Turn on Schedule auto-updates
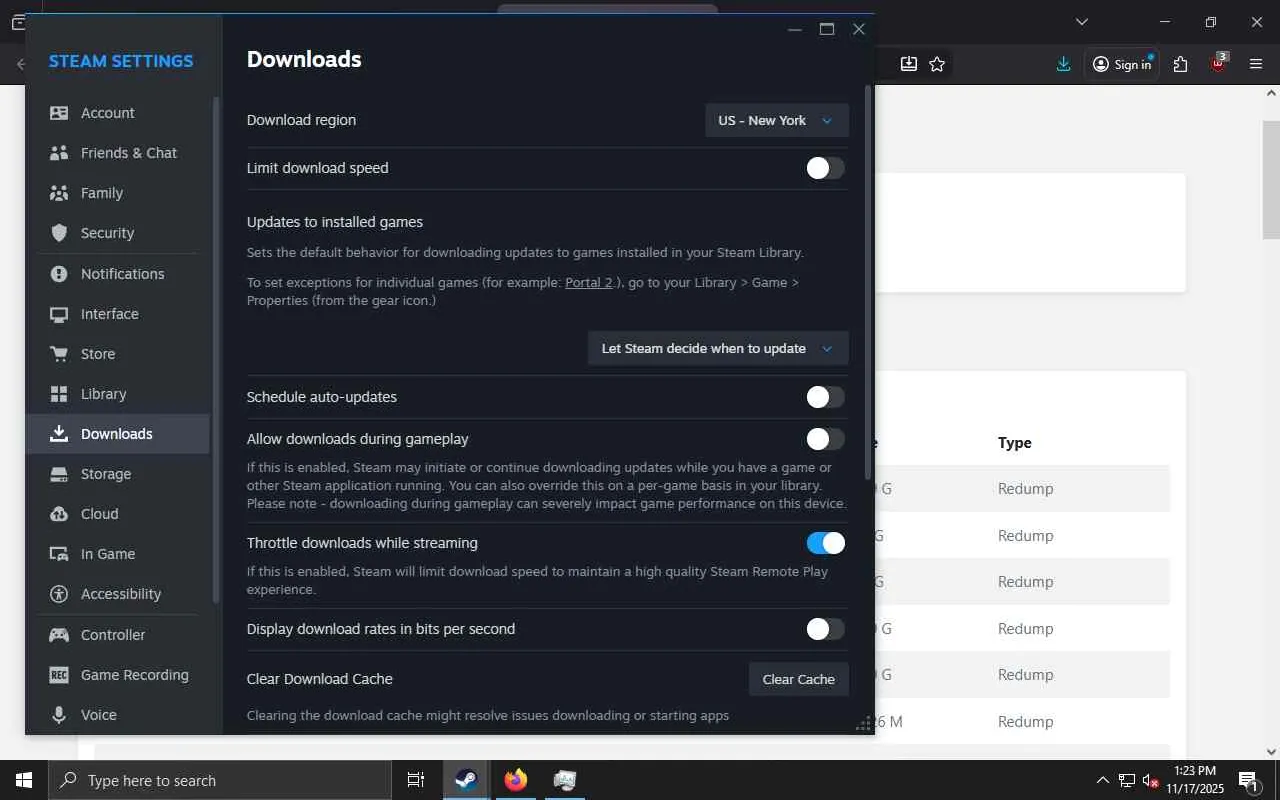Image resolution: width=1280 pixels, height=800 pixels. (825, 397)
